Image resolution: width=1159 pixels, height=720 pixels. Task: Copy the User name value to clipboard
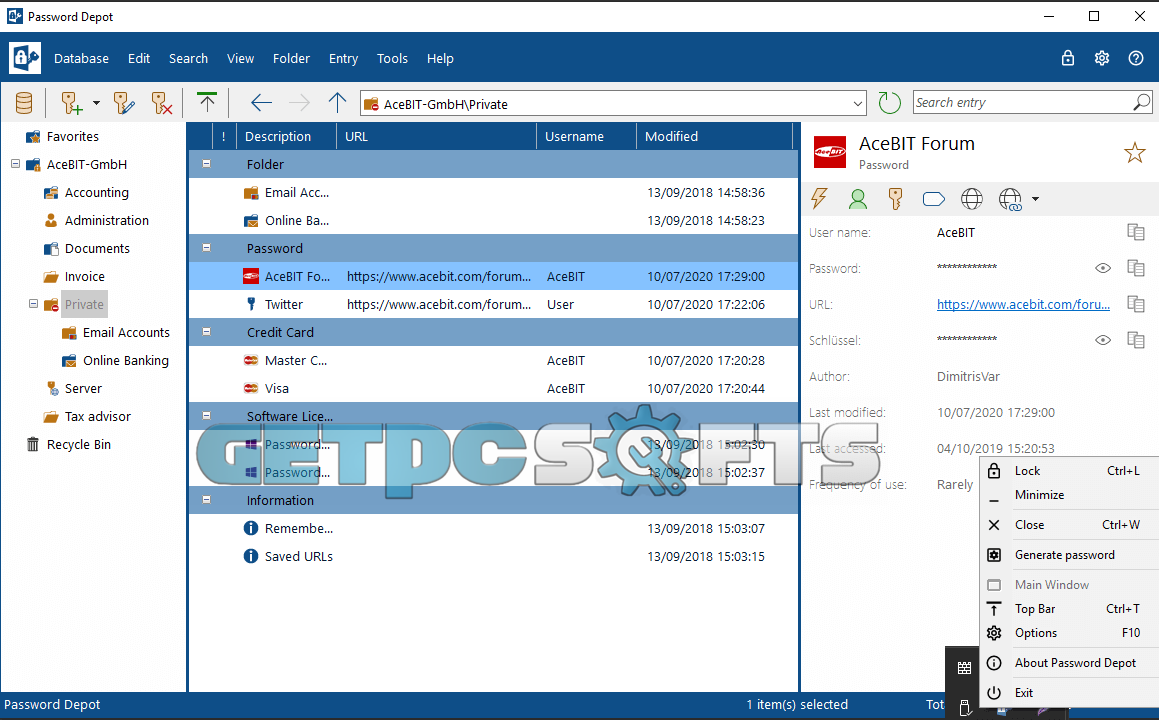point(1135,232)
